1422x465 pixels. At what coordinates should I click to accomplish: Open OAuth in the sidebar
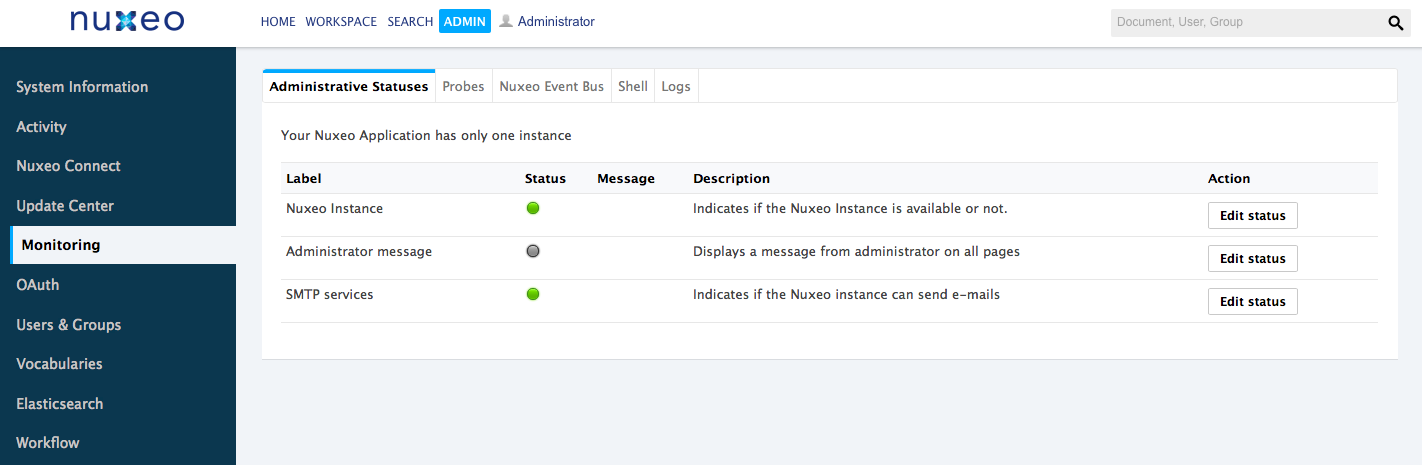(x=38, y=285)
